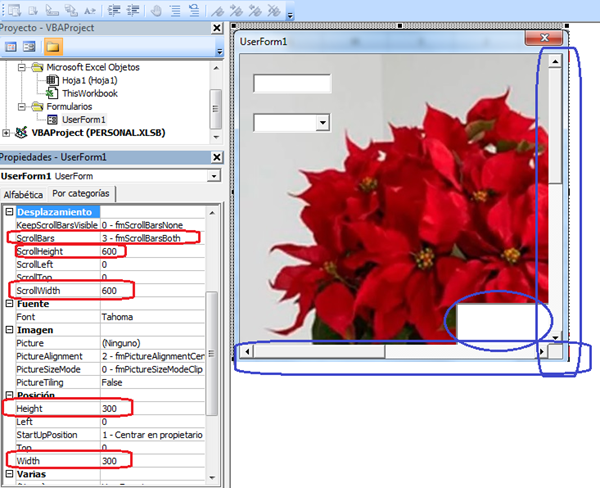Screen dimensions: 600x488
Task: Click properties list scrollbar down arrow
Action: pos(212,478)
